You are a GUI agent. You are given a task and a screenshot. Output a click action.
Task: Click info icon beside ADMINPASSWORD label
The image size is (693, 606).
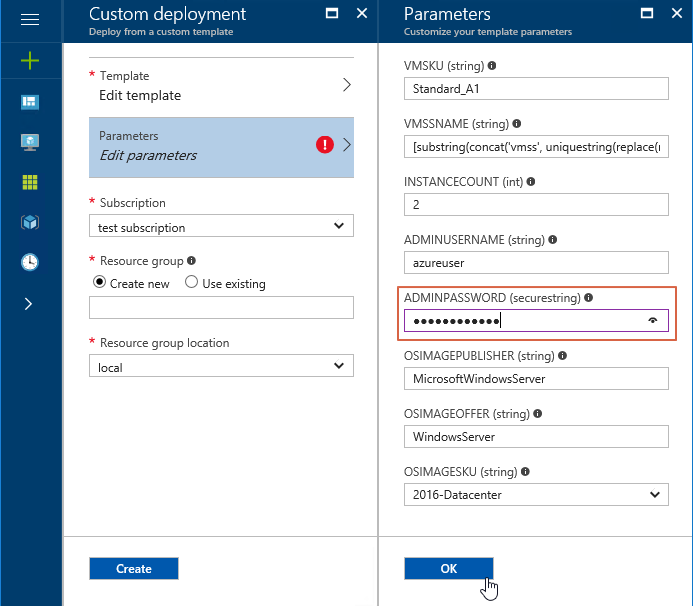point(588,297)
